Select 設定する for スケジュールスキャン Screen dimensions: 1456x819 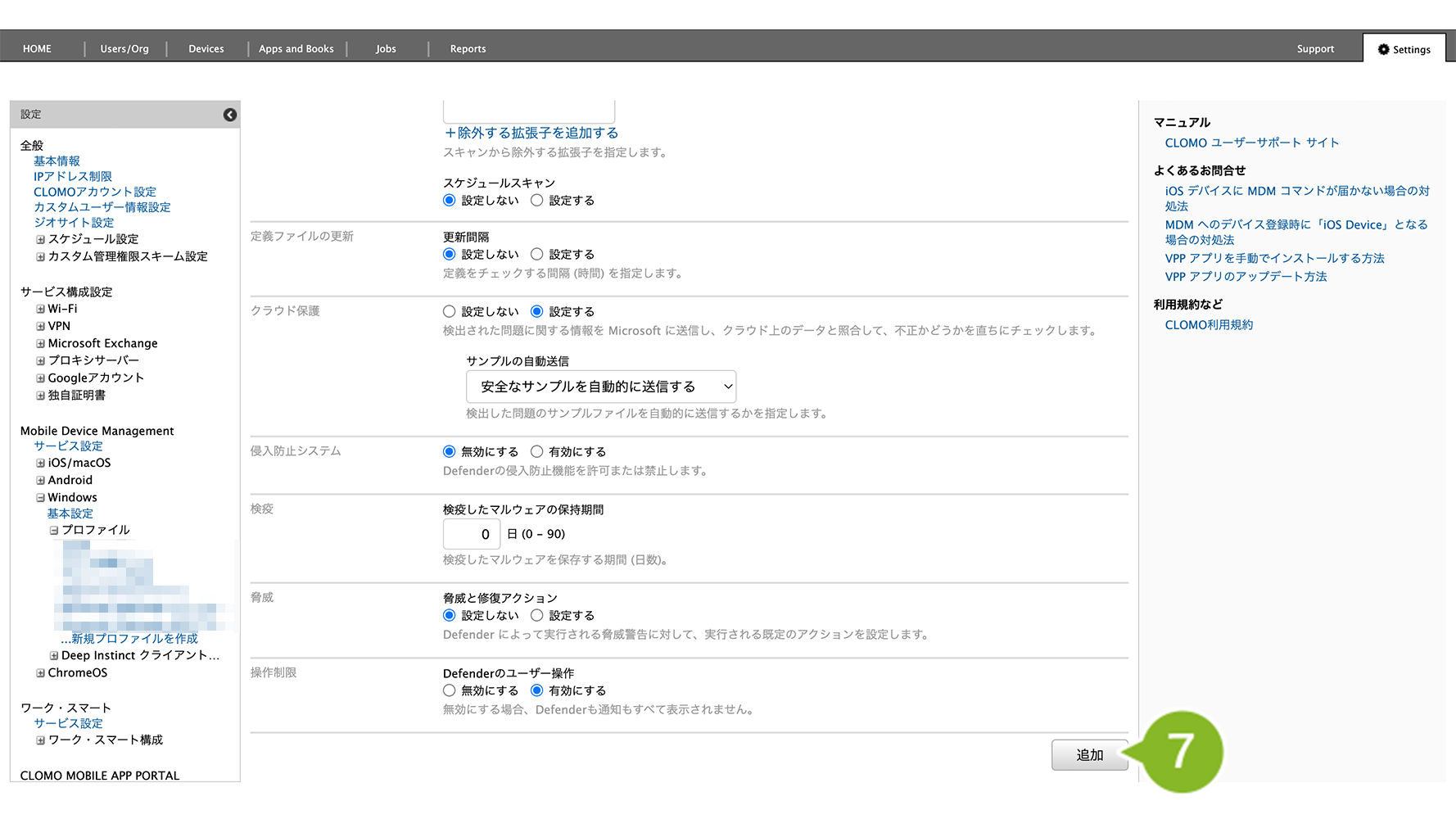coord(537,201)
